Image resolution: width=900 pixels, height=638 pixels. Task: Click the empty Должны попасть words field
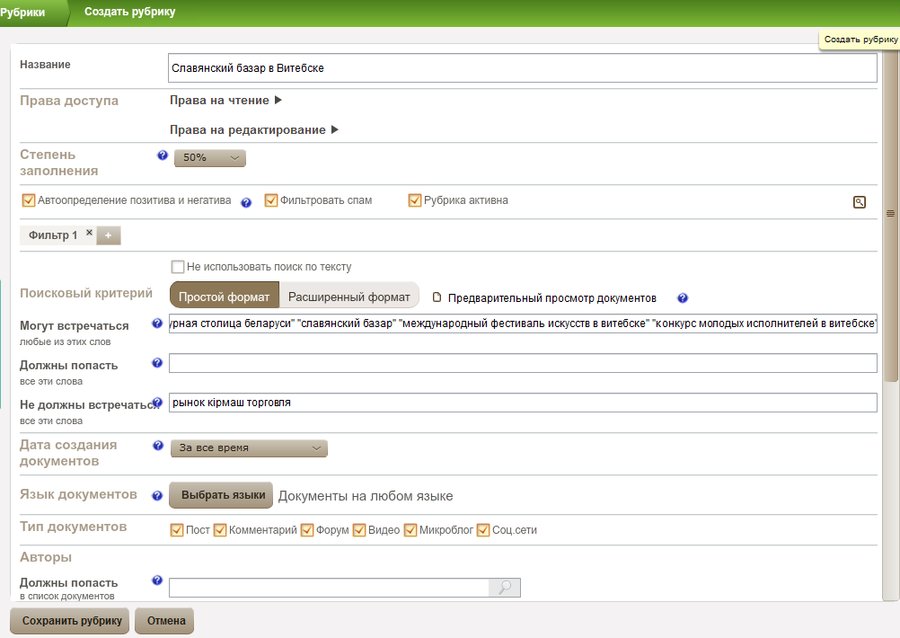[523, 363]
